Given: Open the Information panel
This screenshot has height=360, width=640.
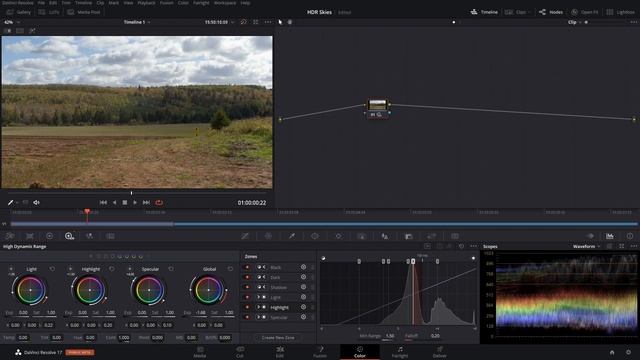Looking at the screenshot, I should 630,236.
